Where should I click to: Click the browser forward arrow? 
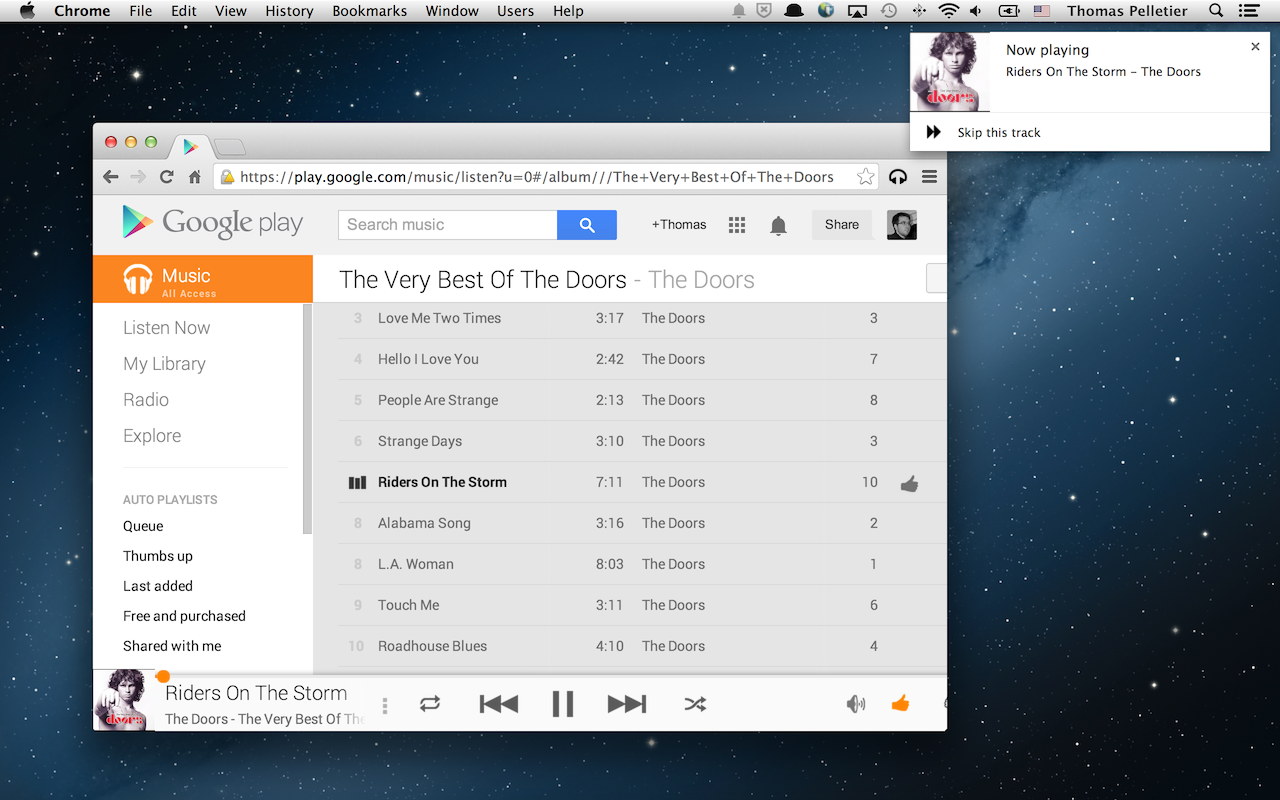(x=138, y=177)
